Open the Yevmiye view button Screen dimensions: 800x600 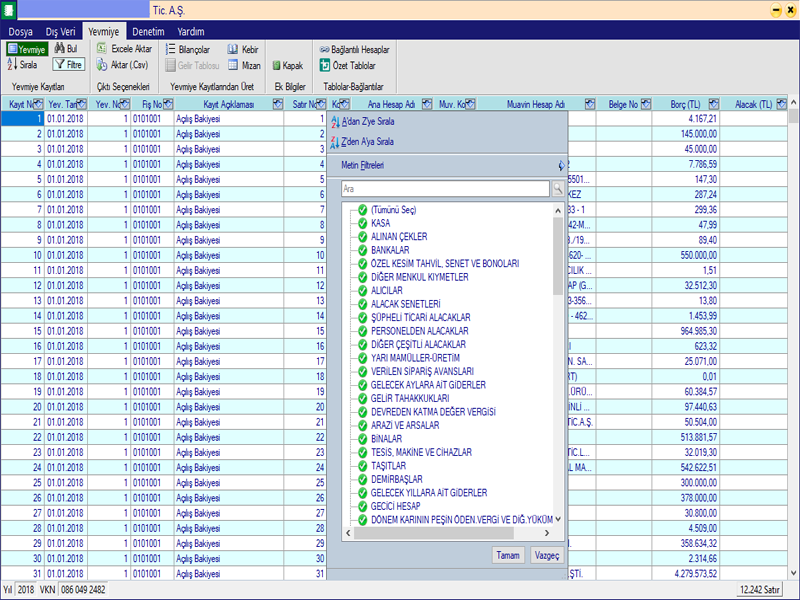(27, 49)
